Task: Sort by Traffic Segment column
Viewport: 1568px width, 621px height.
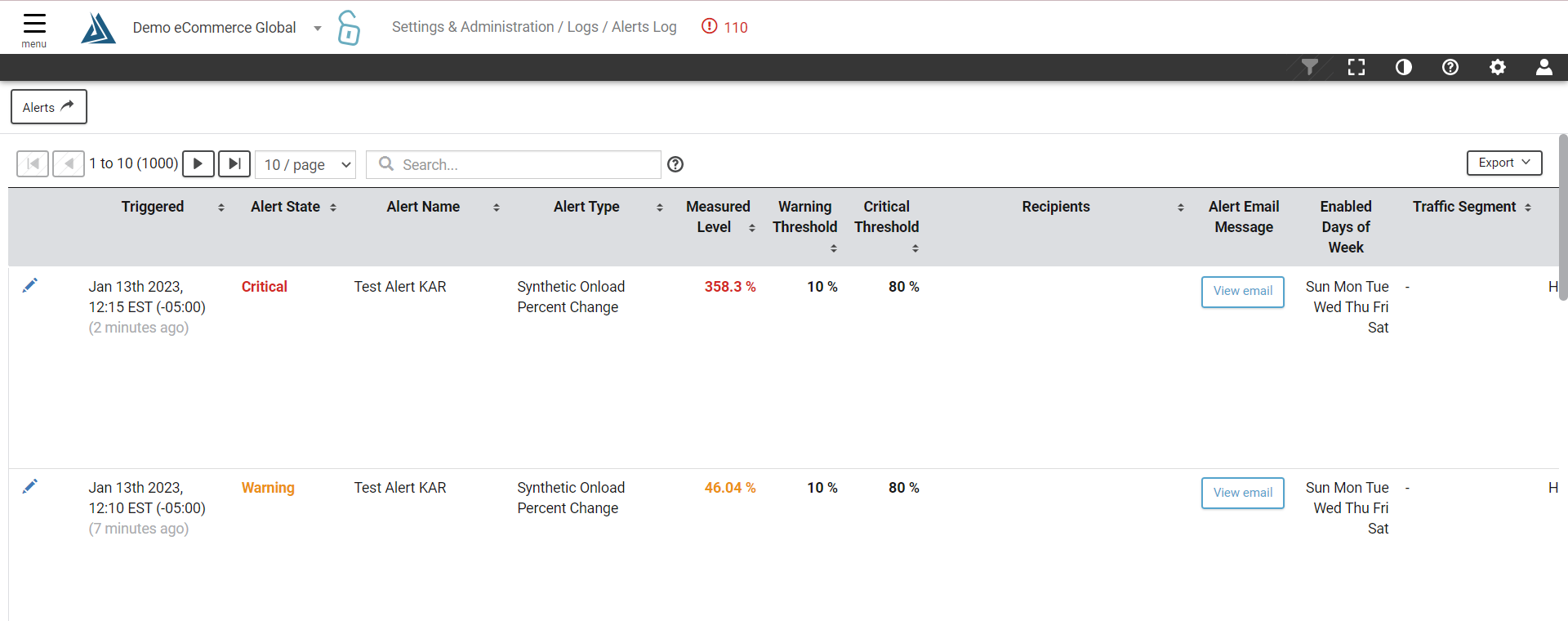Action: [1528, 208]
